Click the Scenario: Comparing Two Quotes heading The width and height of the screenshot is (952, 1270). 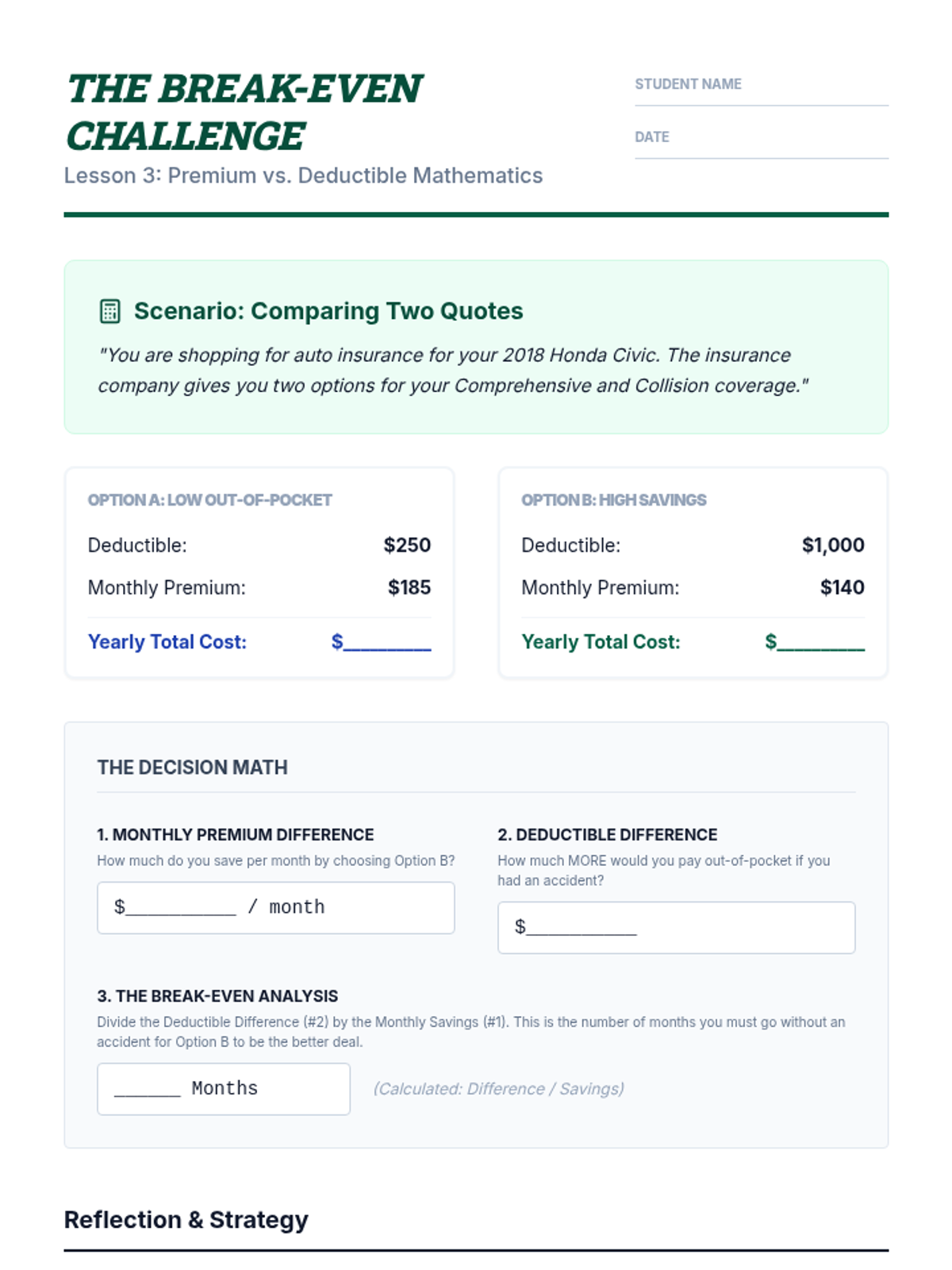[328, 311]
